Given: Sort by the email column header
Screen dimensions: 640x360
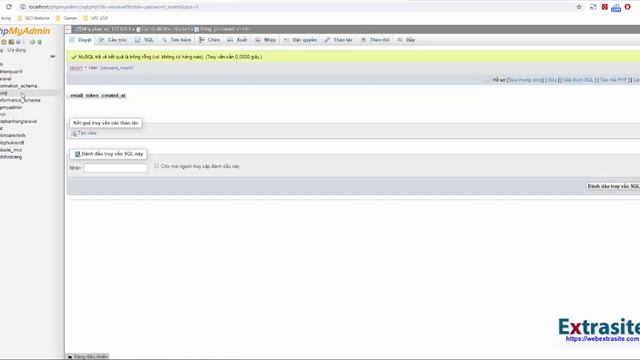Looking at the screenshot, I should 76,96.
